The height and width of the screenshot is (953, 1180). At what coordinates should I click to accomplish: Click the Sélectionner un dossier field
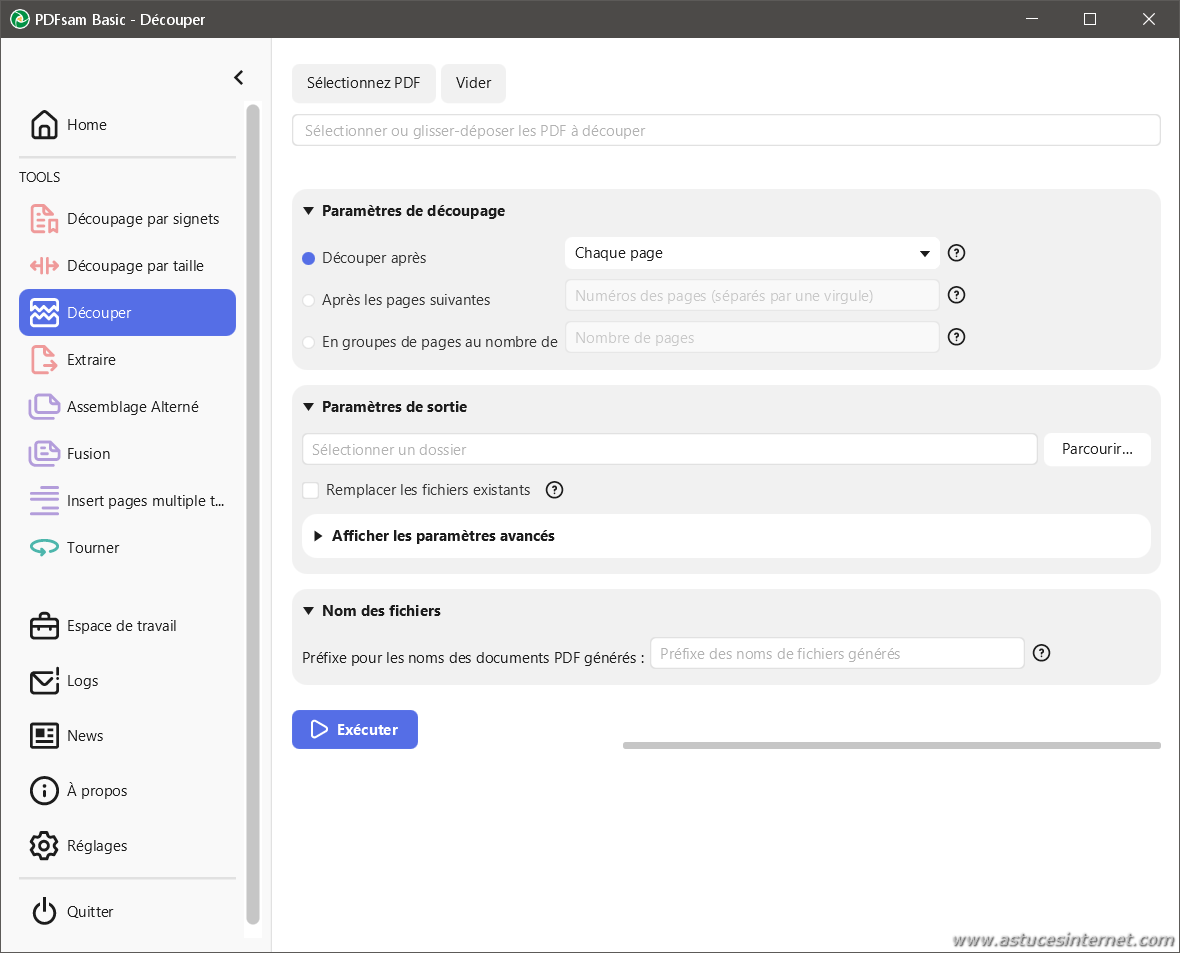(x=669, y=450)
